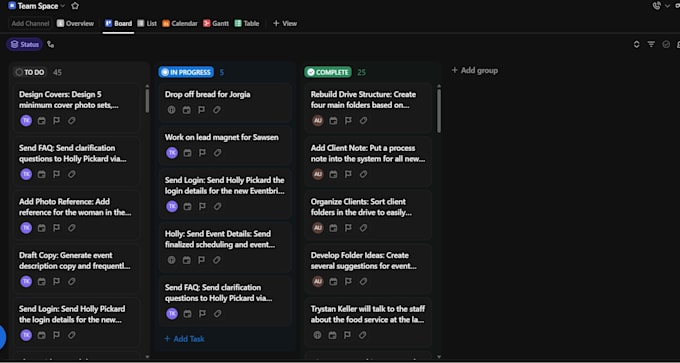Open the Gantt view tab
680x363 pixels.
pos(216,23)
